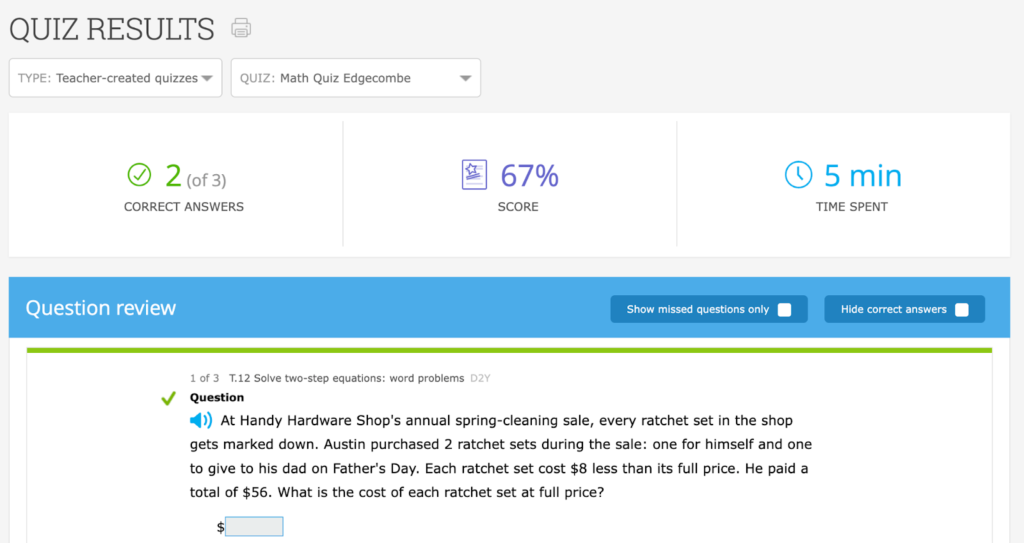Click the score certificate star icon
Image resolution: width=1024 pixels, height=543 pixels.
pyautogui.click(x=474, y=175)
